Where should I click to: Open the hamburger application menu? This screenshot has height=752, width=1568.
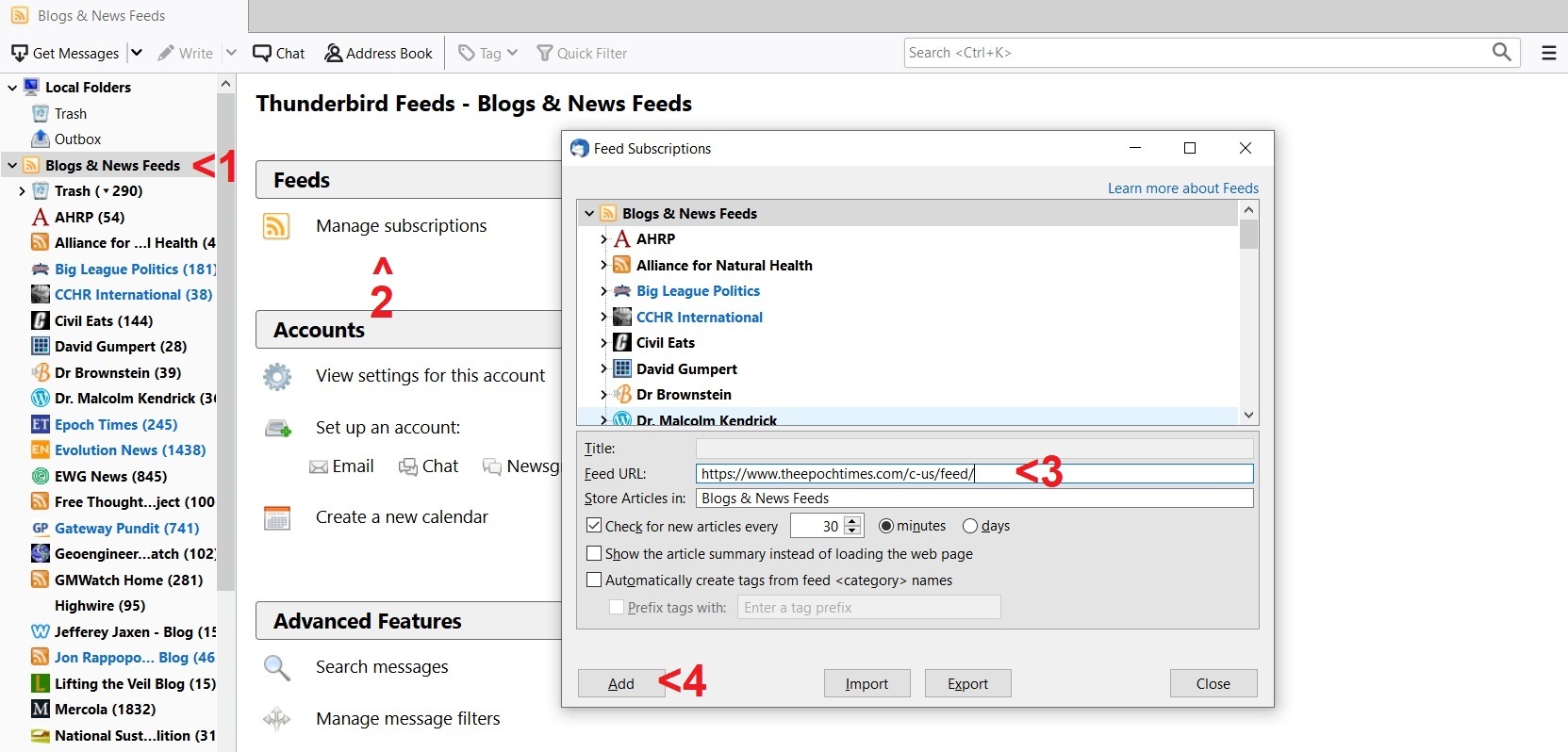(1548, 53)
